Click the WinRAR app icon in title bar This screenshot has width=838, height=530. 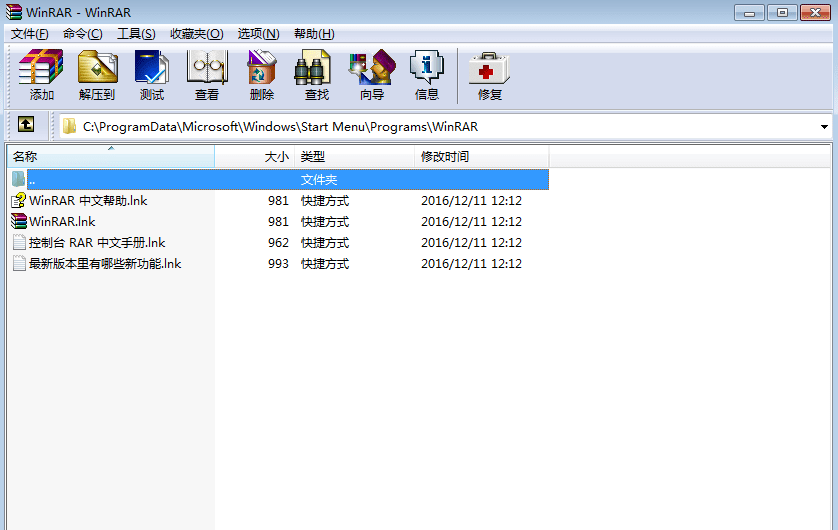point(14,12)
